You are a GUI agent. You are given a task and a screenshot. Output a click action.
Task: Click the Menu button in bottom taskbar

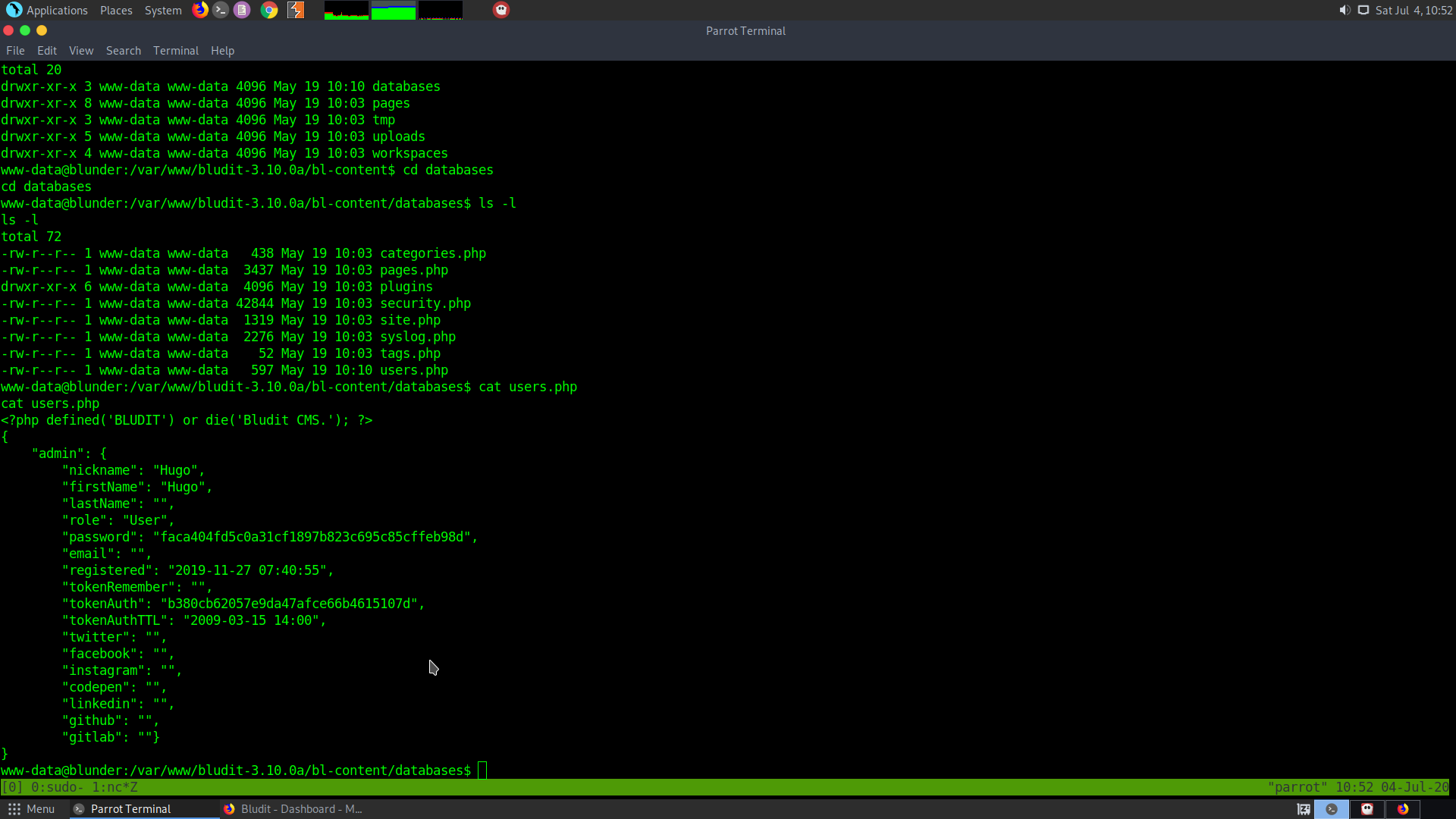pyautogui.click(x=32, y=809)
